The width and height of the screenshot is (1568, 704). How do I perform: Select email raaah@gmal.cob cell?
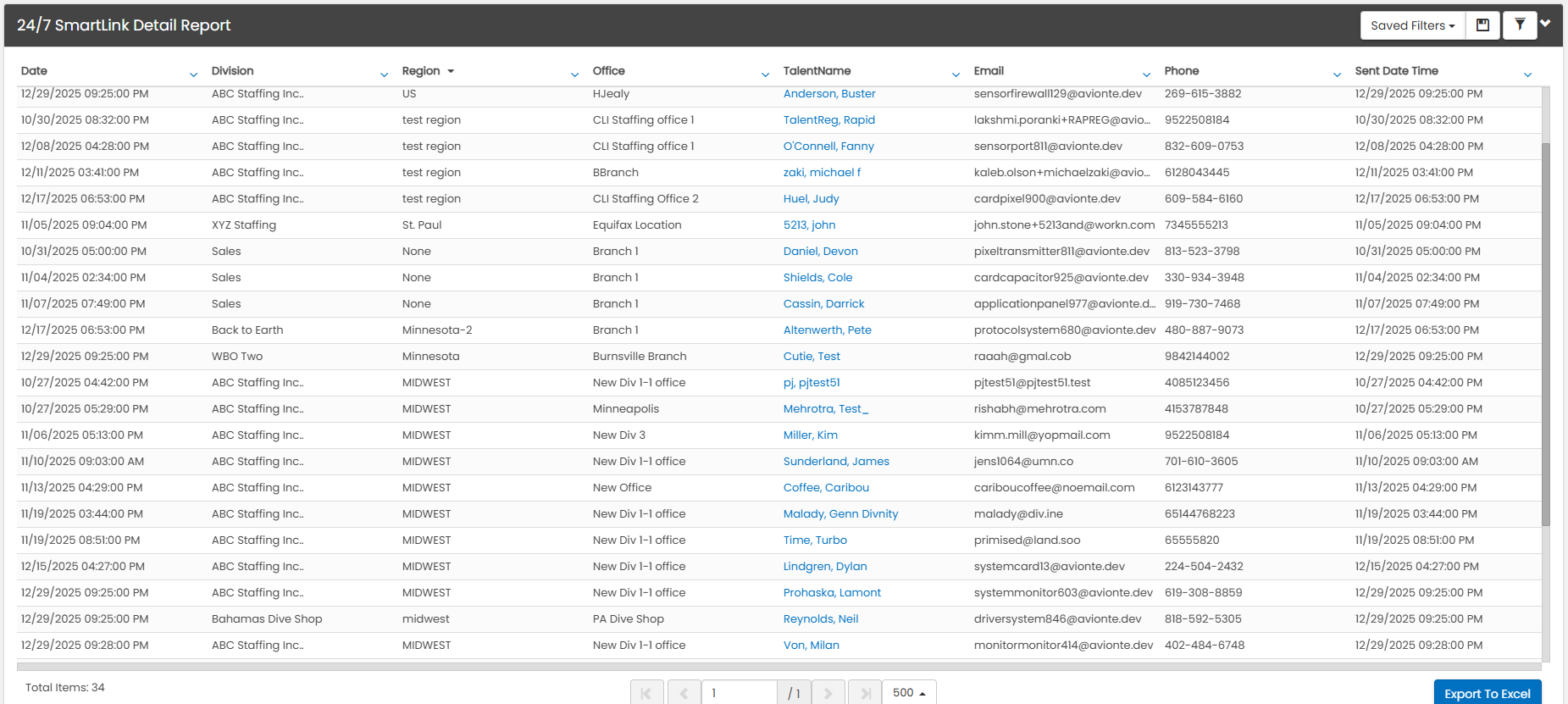(x=1022, y=357)
